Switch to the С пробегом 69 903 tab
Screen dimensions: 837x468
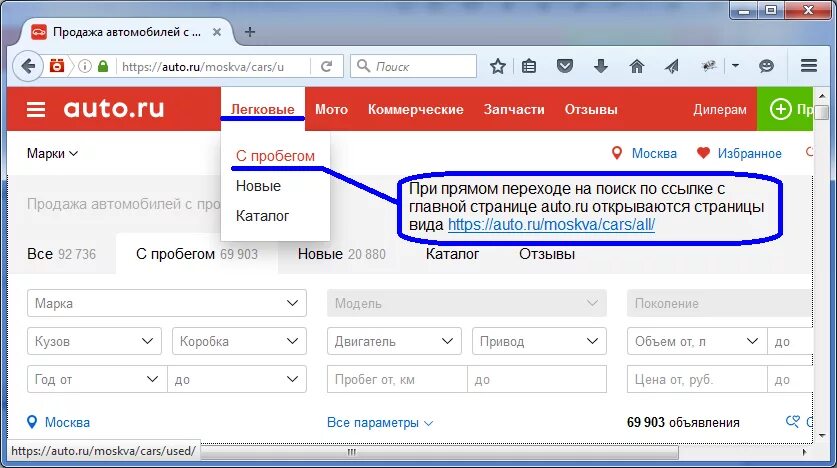pyautogui.click(x=197, y=254)
